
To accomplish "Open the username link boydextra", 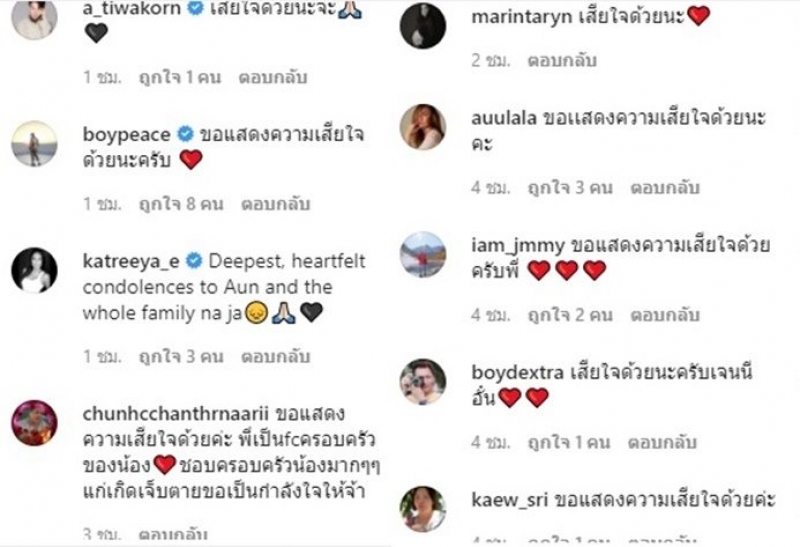I will click(x=517, y=372).
